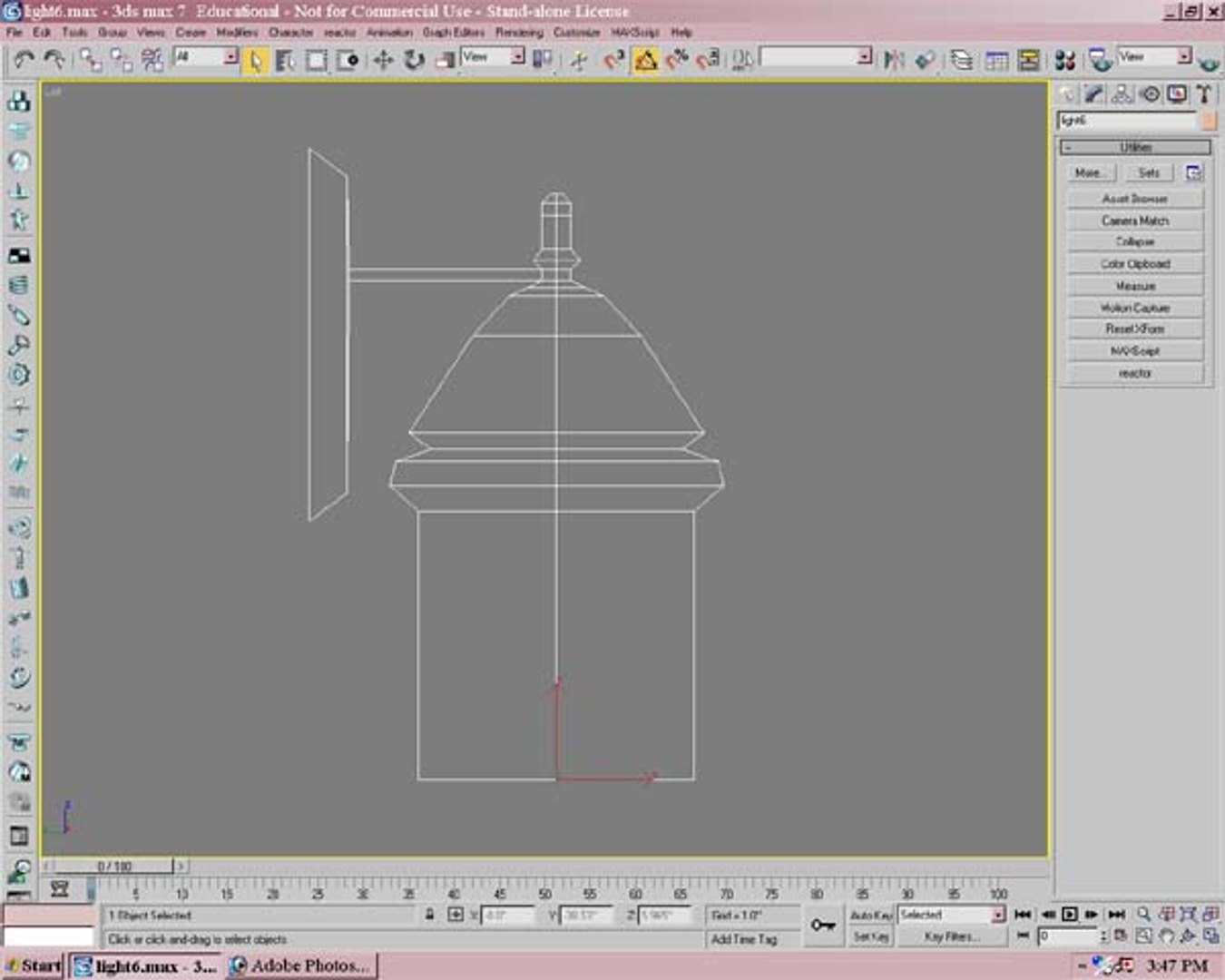The image size is (1225, 980).
Task: Click the Quick Render teapot icon
Action: pos(1209,62)
